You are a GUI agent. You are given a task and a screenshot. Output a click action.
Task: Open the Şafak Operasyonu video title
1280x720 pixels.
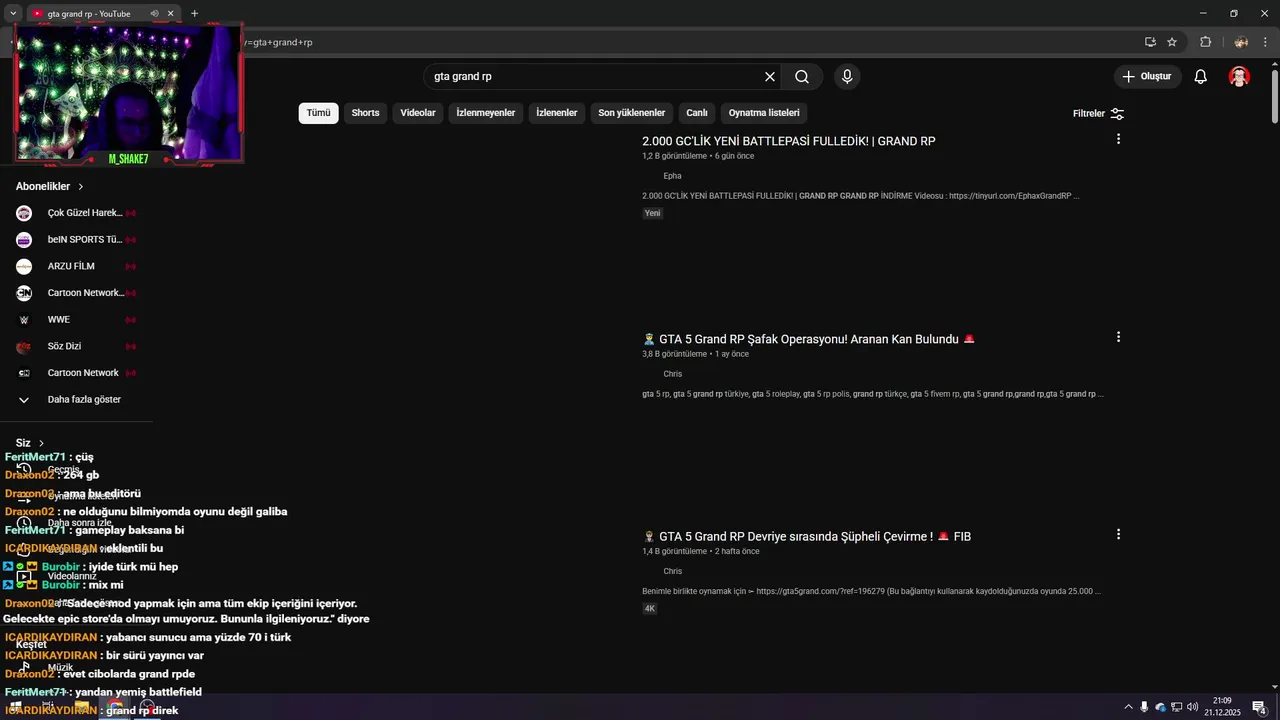[x=808, y=339]
